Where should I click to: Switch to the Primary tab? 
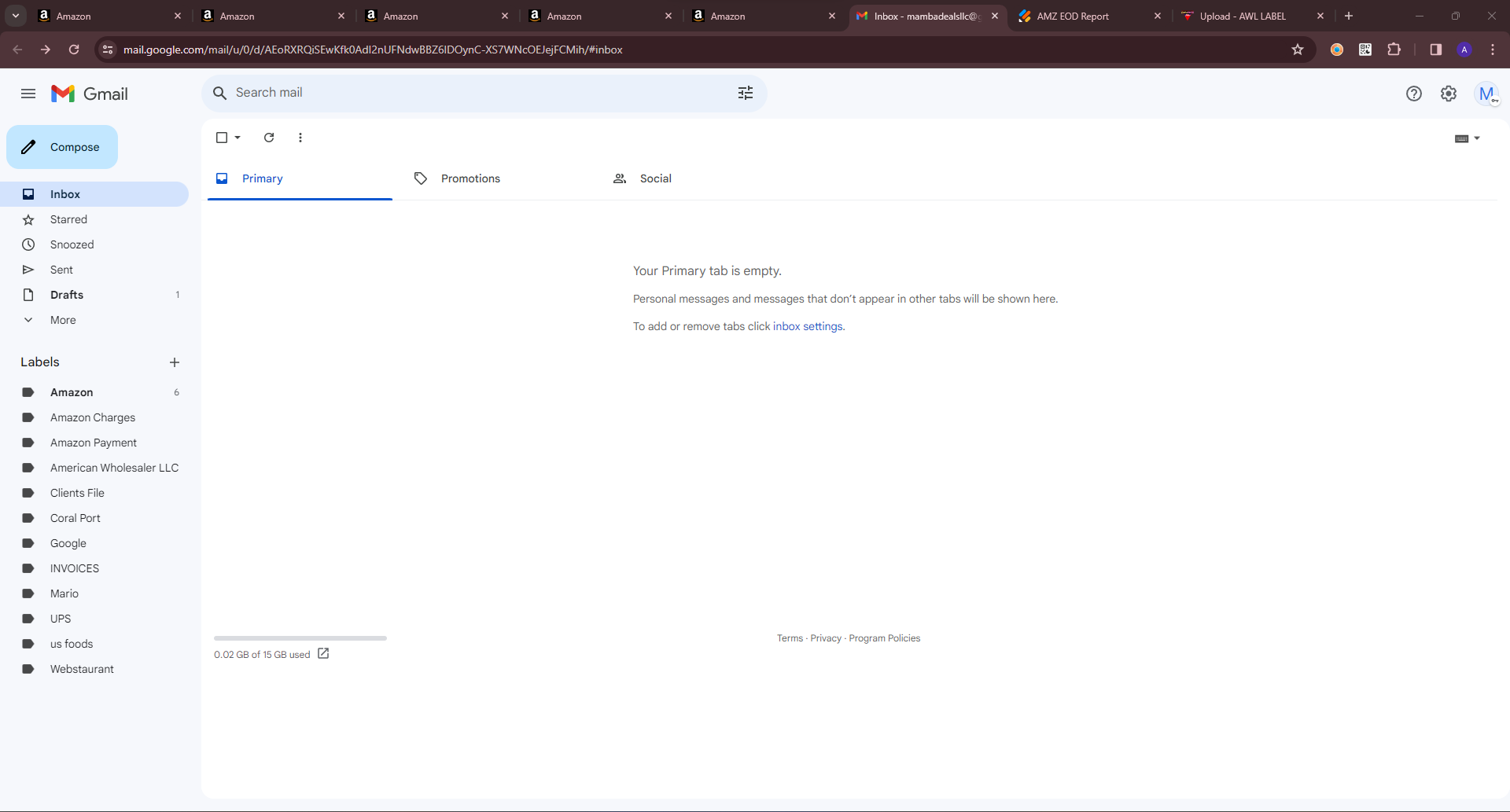pos(300,178)
